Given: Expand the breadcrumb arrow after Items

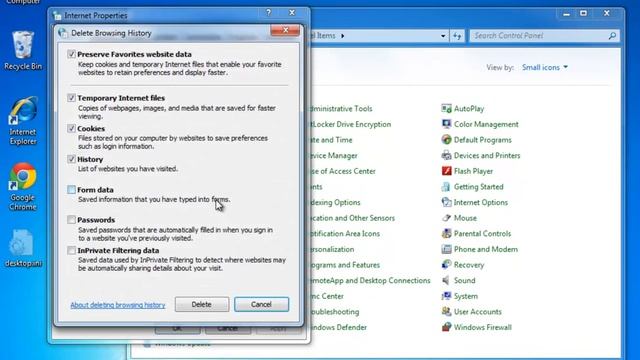Looking at the screenshot, I should pos(342,36).
